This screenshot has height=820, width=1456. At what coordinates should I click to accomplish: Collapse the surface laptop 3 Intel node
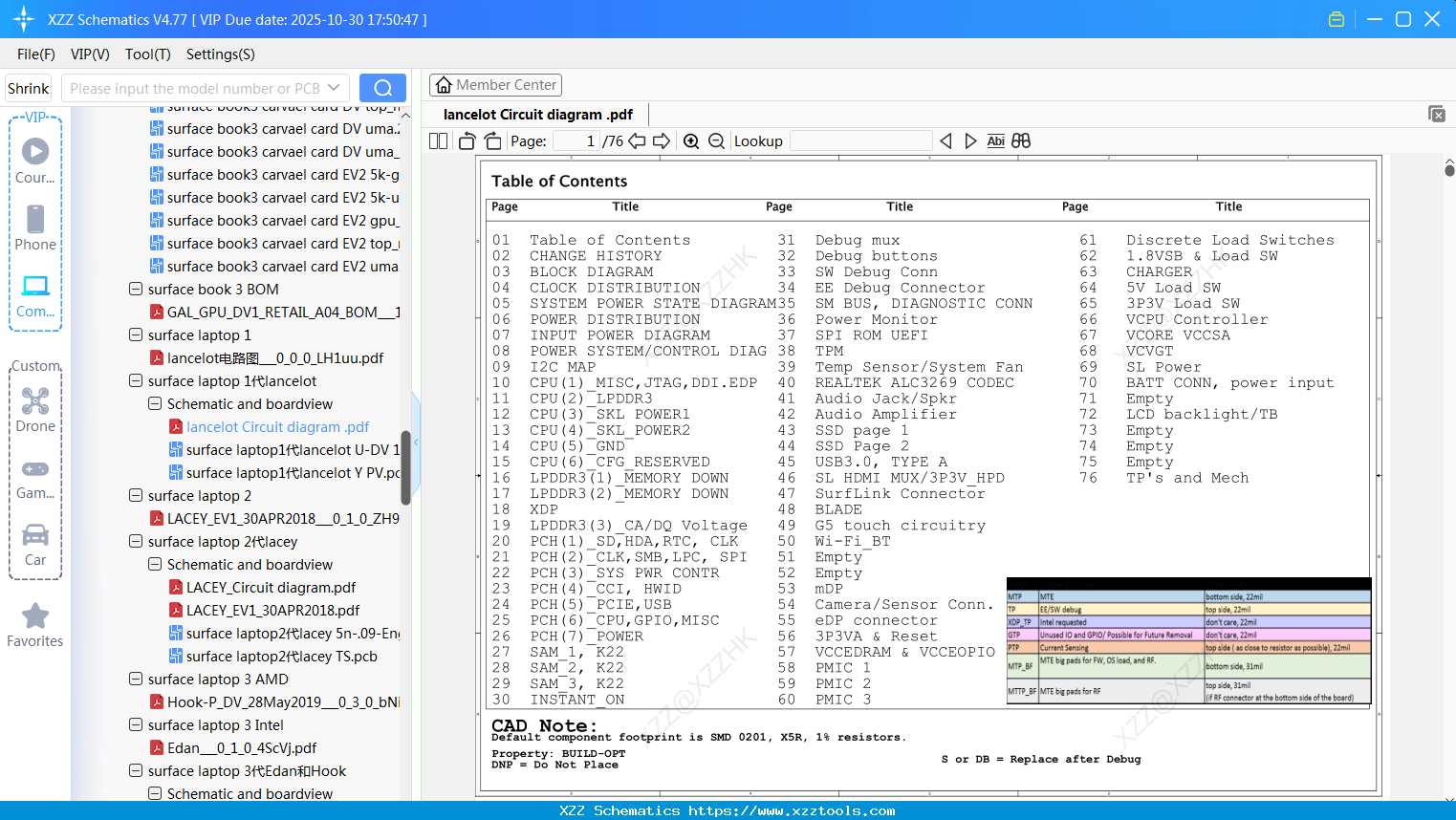(x=136, y=724)
